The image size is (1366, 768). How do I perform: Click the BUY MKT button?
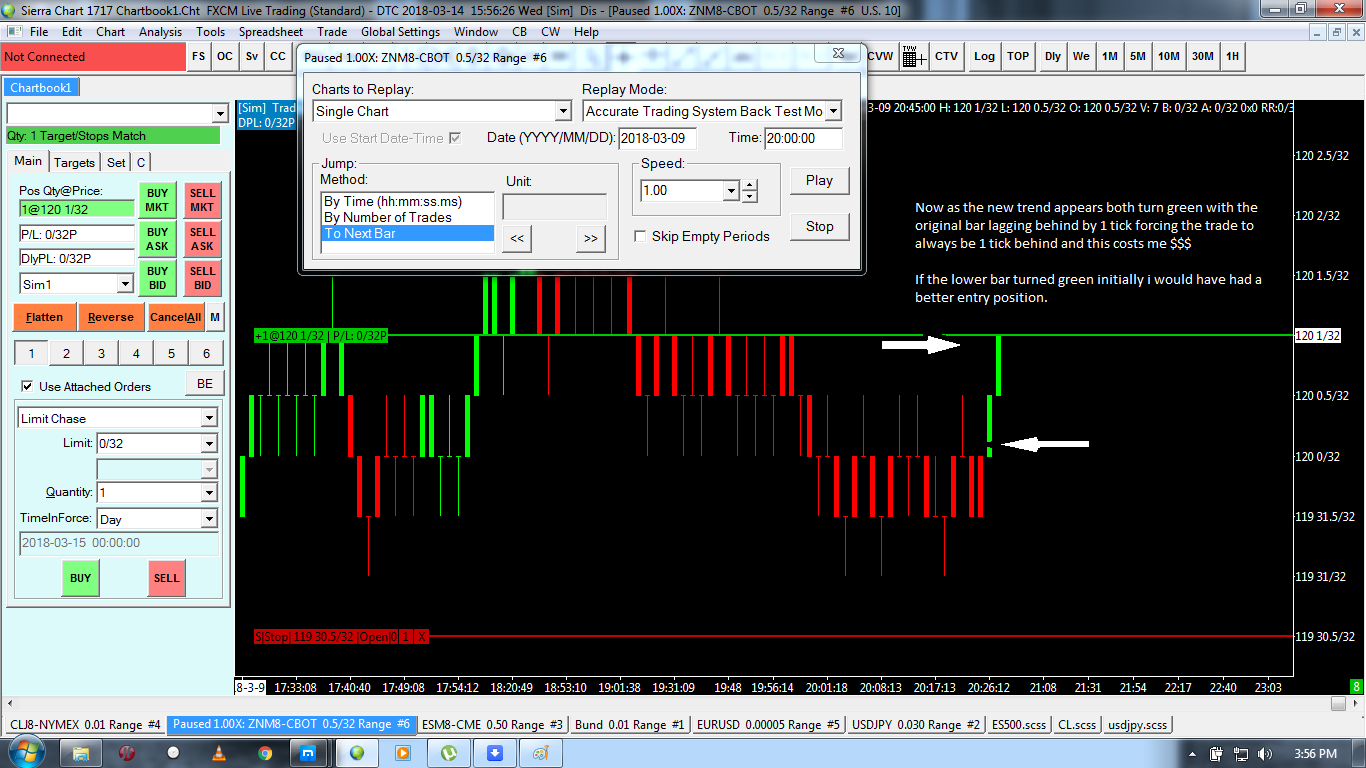point(158,200)
